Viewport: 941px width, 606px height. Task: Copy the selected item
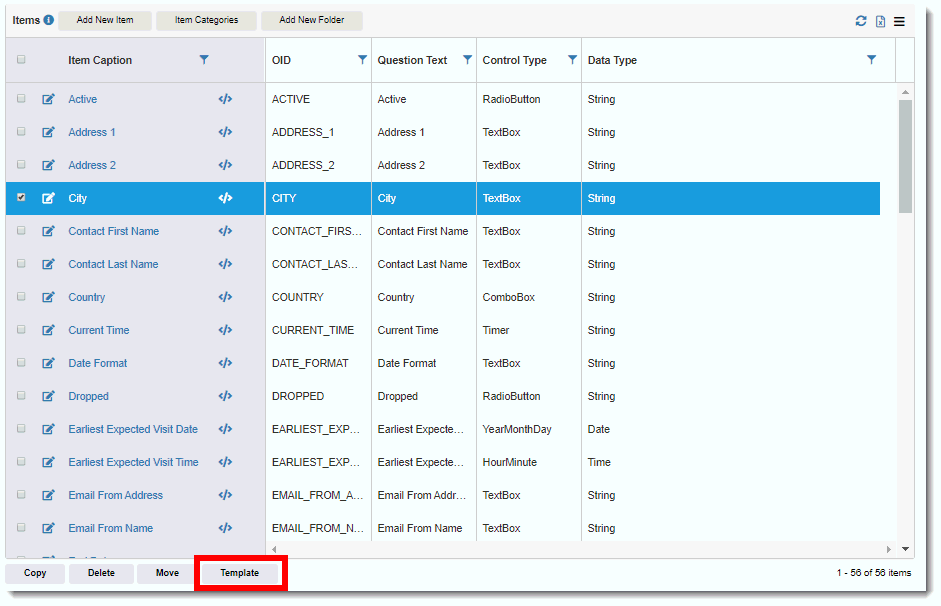click(x=35, y=573)
